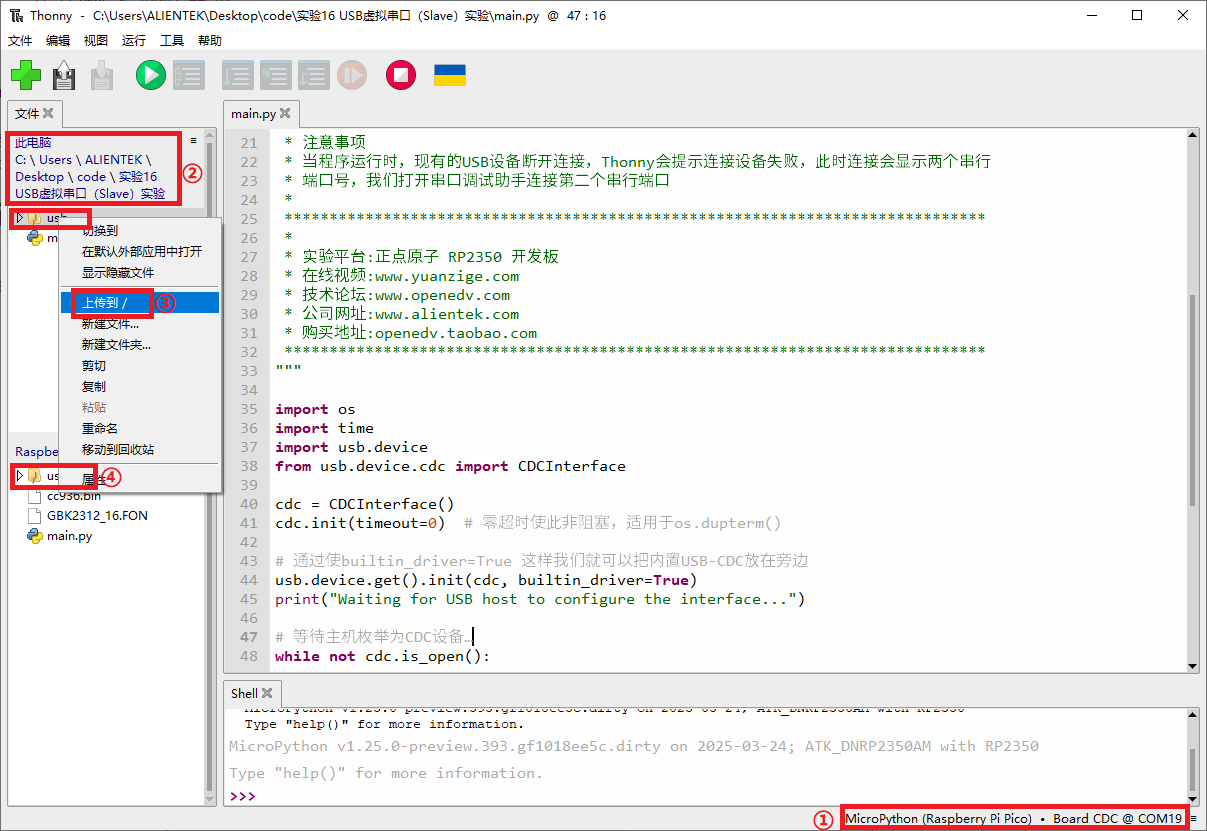This screenshot has width=1207, height=831.
Task: Click the editor vertical scrollbar thumb
Action: pos(1192,400)
